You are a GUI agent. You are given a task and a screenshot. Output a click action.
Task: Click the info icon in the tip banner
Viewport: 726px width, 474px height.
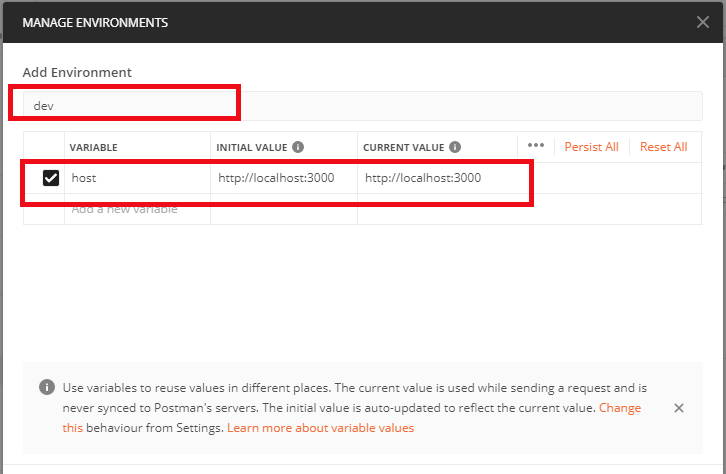(46, 388)
